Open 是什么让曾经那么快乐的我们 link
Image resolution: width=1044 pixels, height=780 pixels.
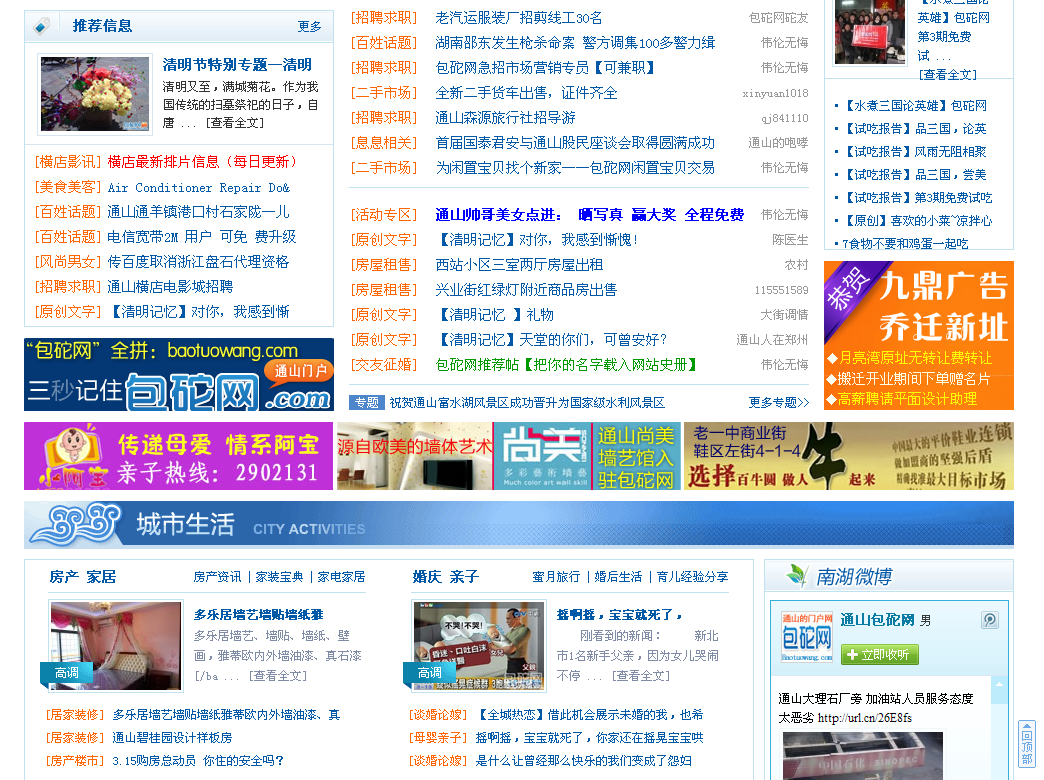pyautogui.click(x=583, y=761)
